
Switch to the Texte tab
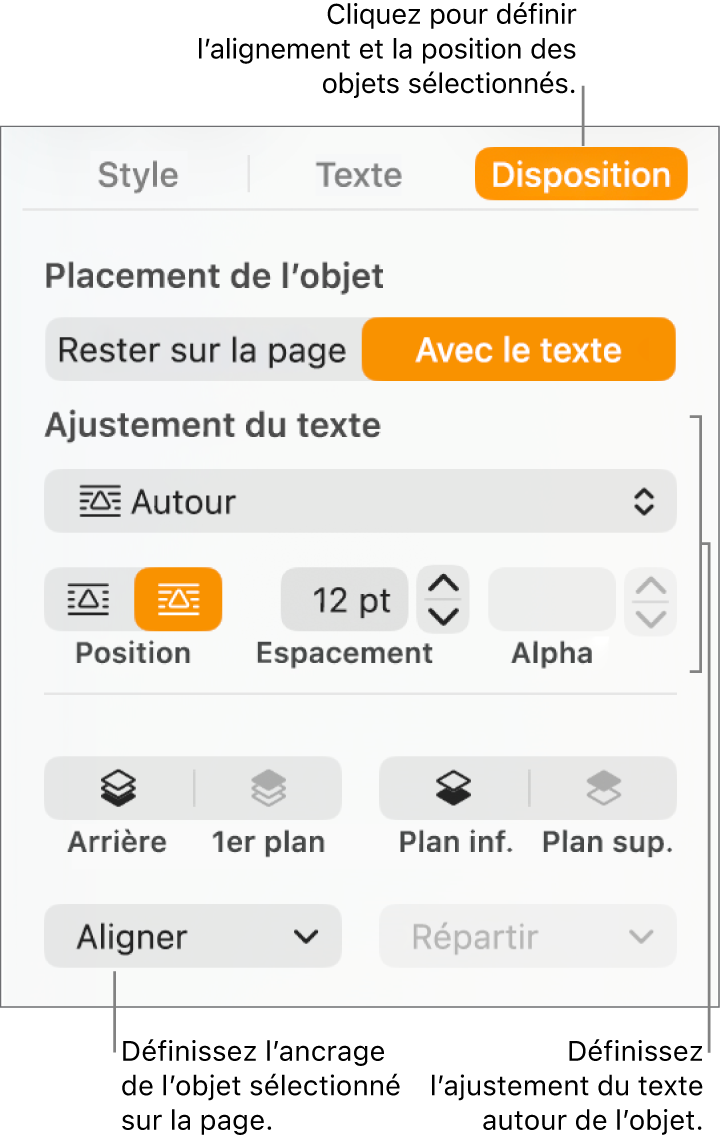click(x=359, y=175)
